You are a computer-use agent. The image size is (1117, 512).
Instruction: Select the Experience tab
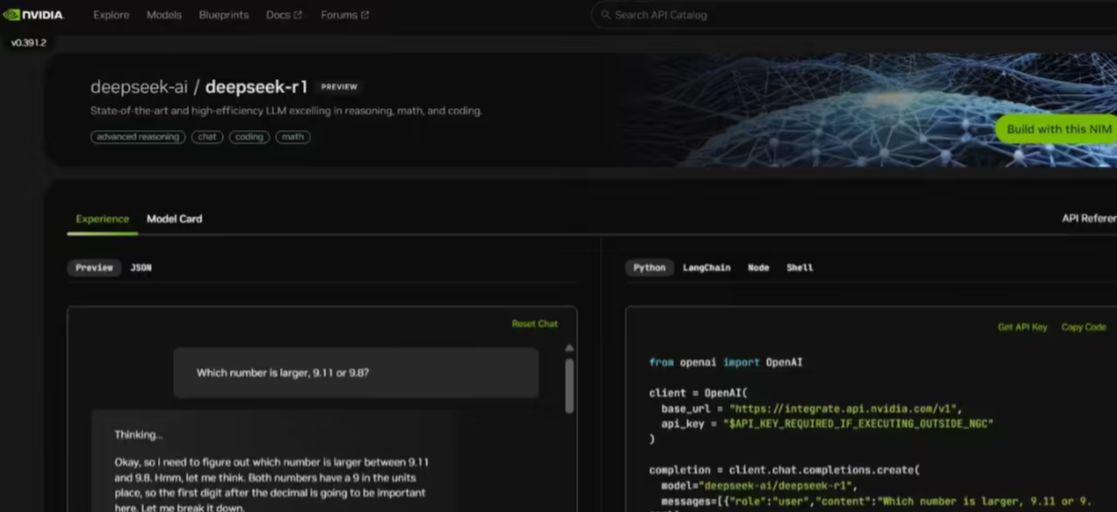tap(102, 219)
